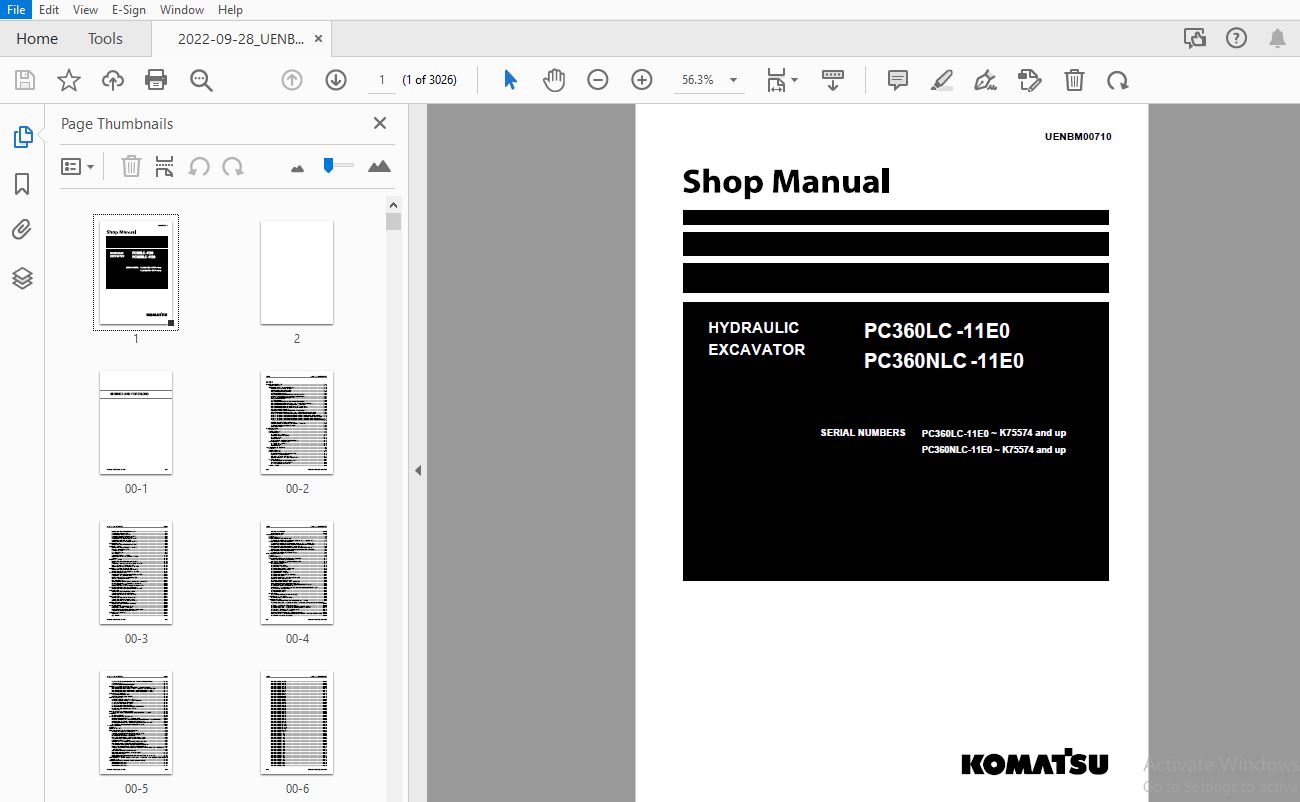Viewport: 1300px width, 802px height.
Task: Enlarge thumbnail size with large mountain icon
Action: click(x=379, y=166)
